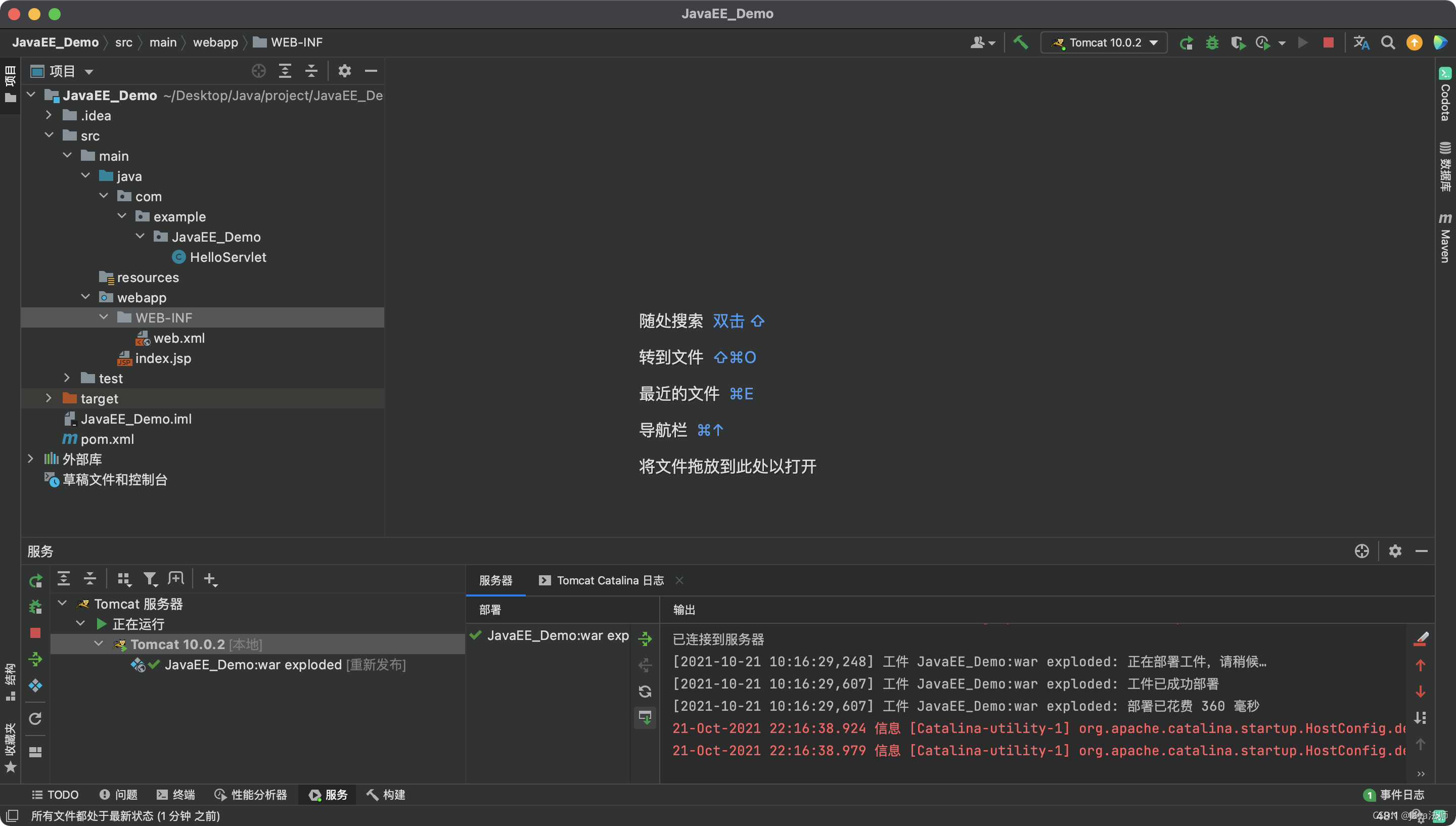This screenshot has width=1456, height=826.
Task: Hide the project panel with minus icon
Action: (x=371, y=71)
